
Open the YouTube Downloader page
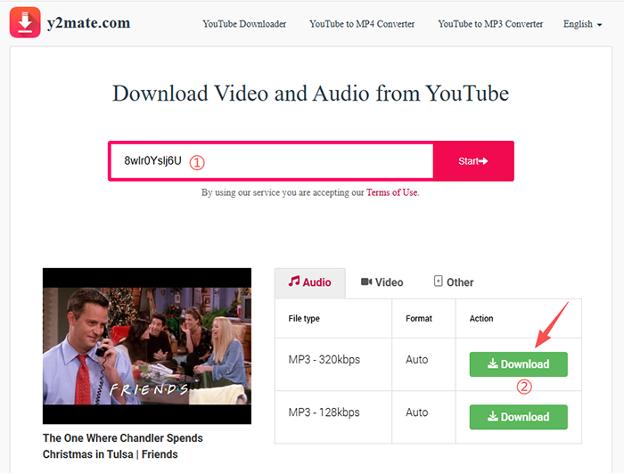click(243, 23)
